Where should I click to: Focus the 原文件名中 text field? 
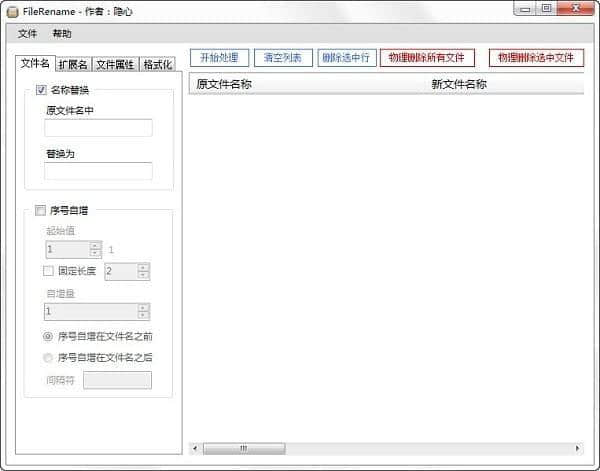point(98,128)
